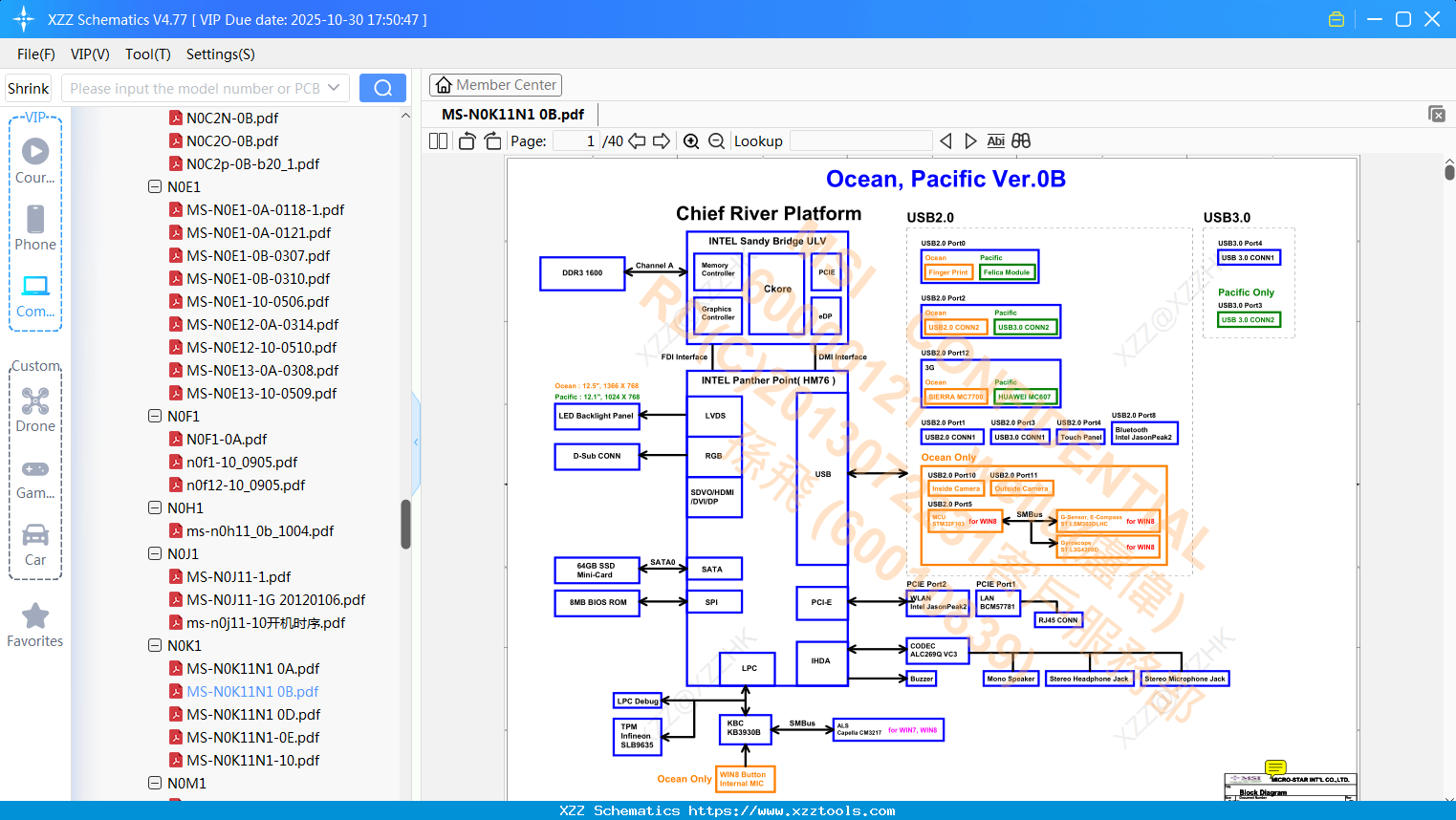
Task: Collapse the N0J1 folder
Action: pos(155,553)
